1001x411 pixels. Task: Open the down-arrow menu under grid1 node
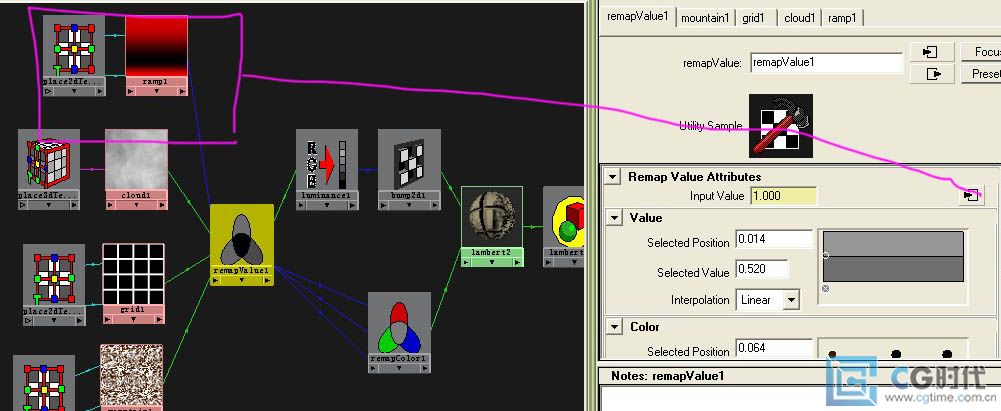pyautogui.click(x=133, y=319)
